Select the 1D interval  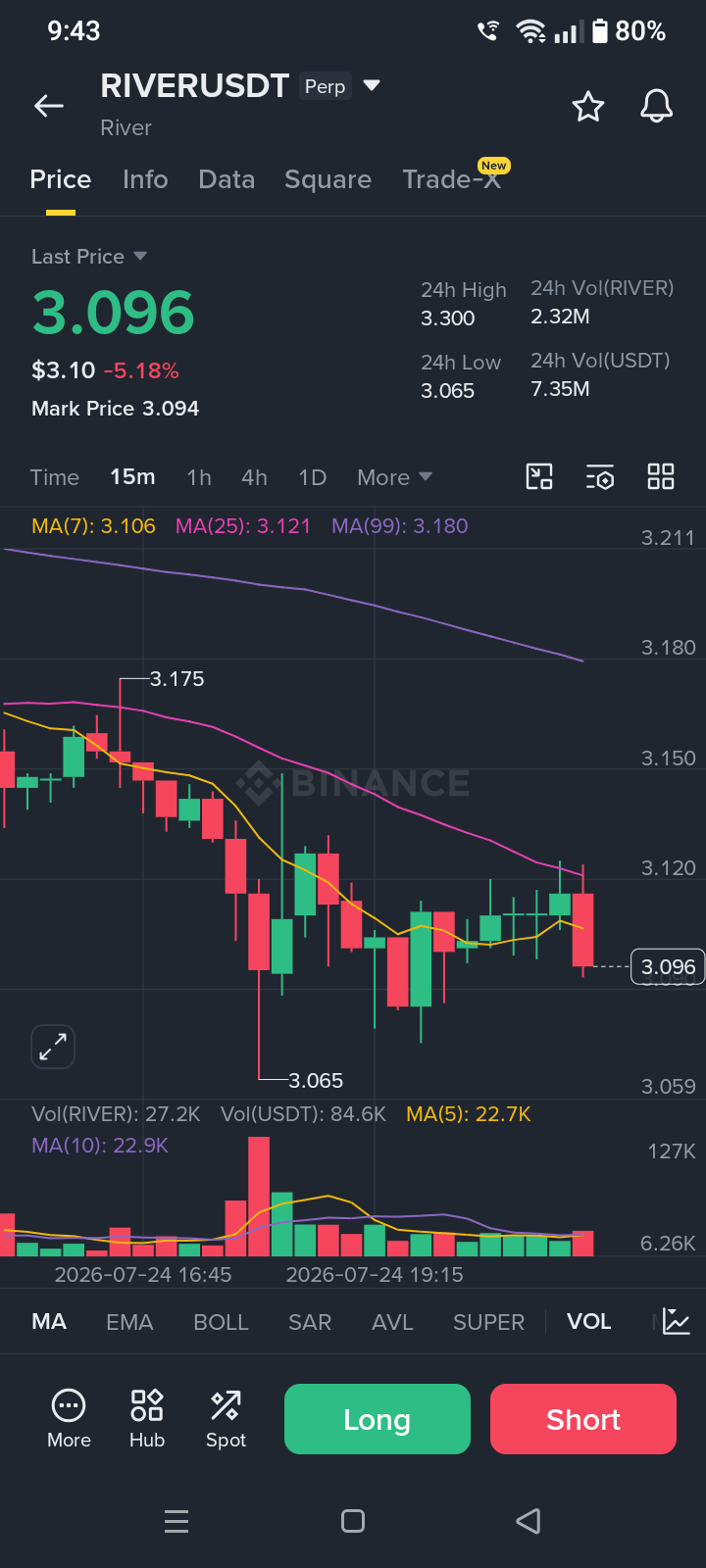point(312,477)
